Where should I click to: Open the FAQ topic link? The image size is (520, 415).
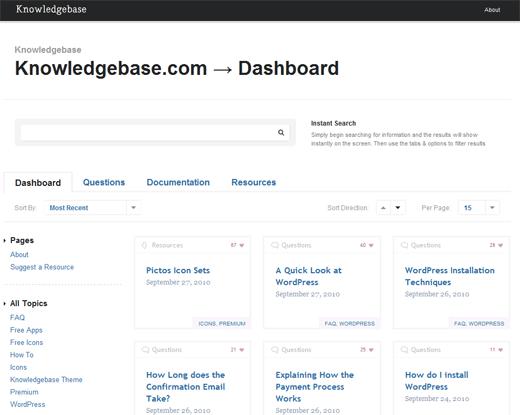point(17,317)
